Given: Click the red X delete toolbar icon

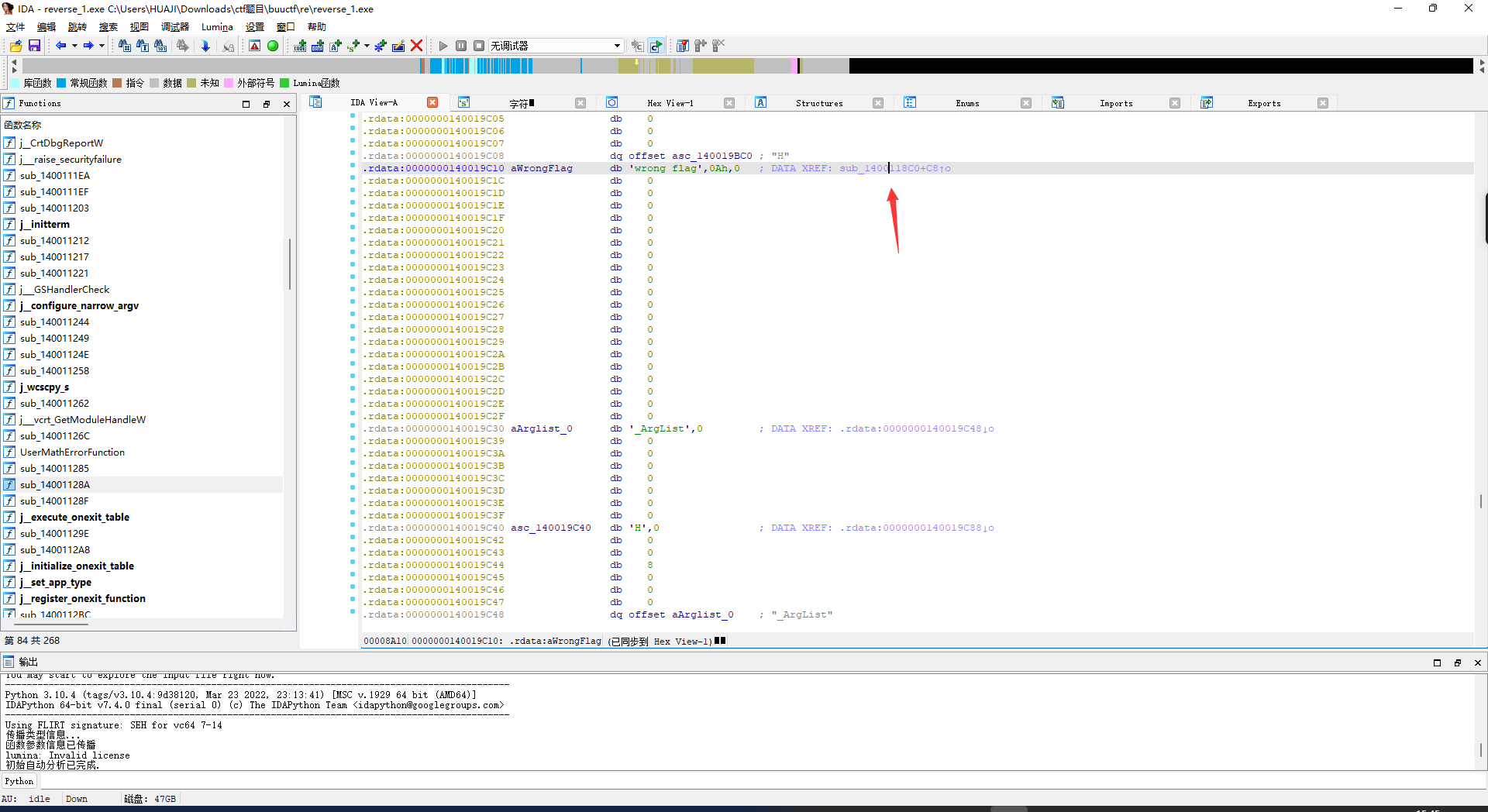Looking at the screenshot, I should 416,46.
